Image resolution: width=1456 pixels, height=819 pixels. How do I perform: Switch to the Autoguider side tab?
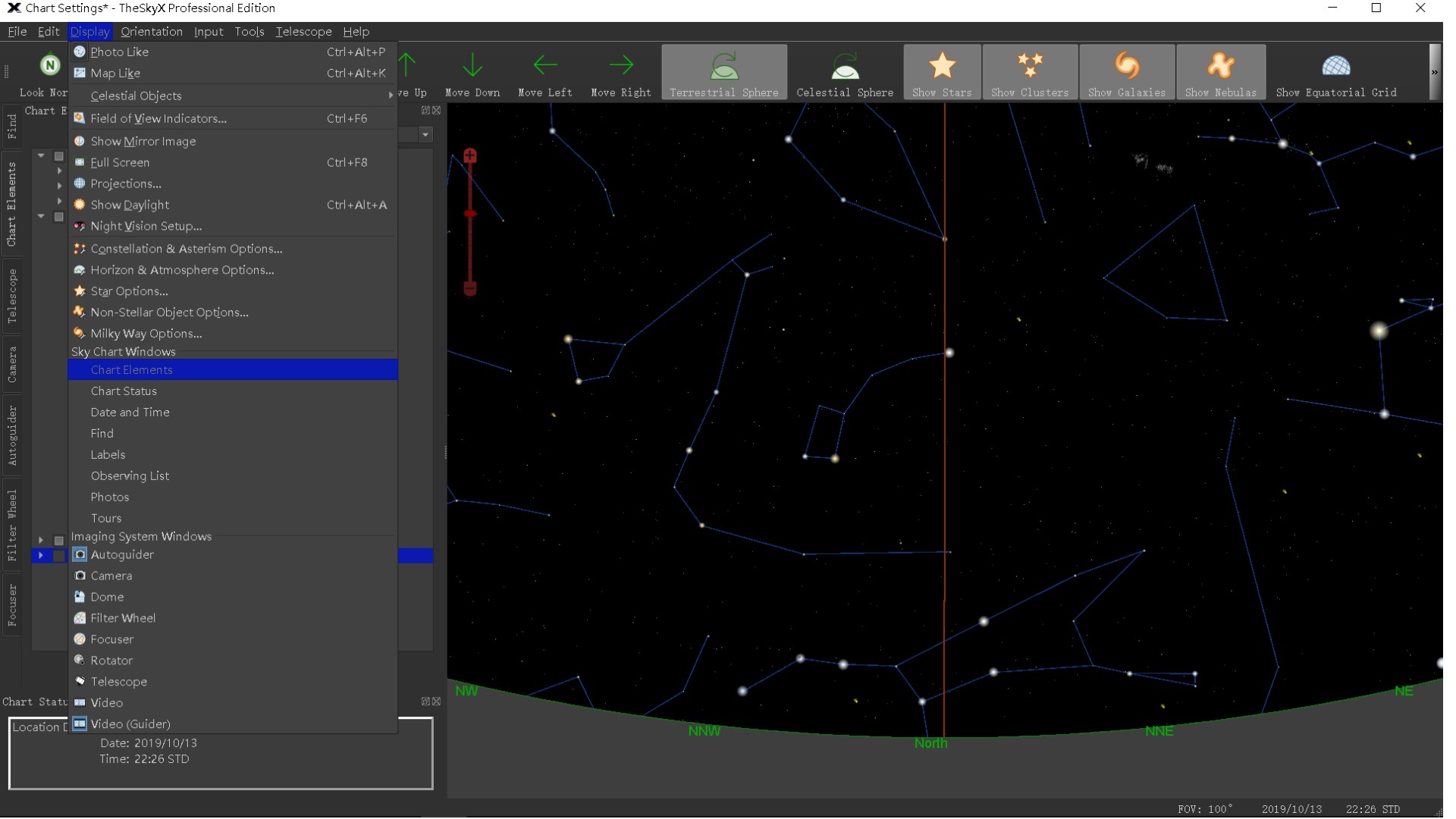tap(12, 435)
